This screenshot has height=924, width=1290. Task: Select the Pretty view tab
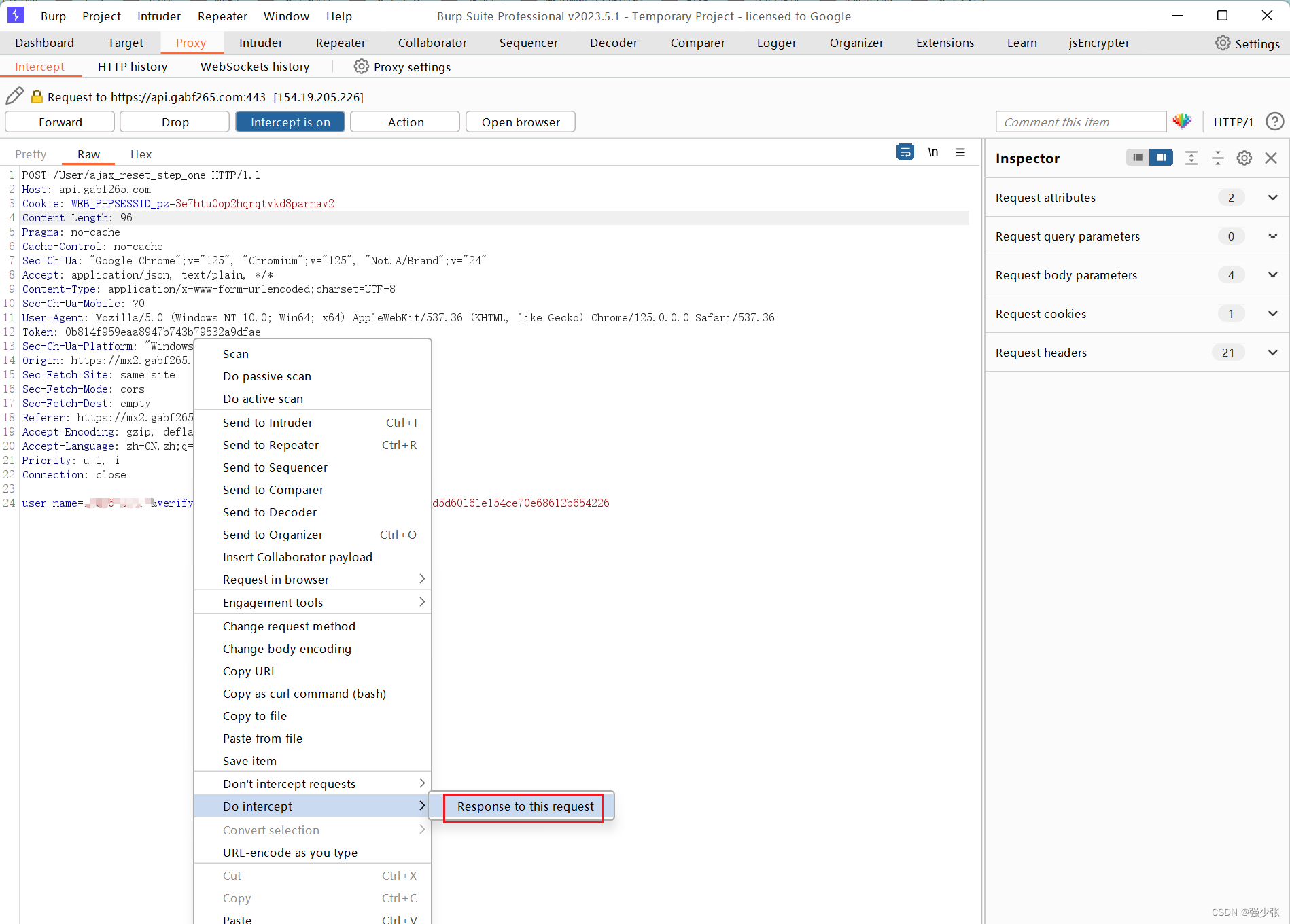coord(31,154)
